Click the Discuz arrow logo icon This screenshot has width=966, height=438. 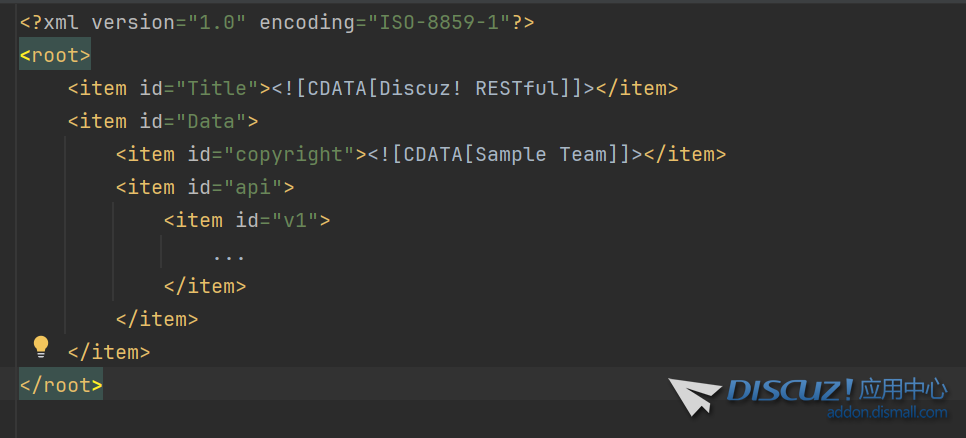coord(694,395)
